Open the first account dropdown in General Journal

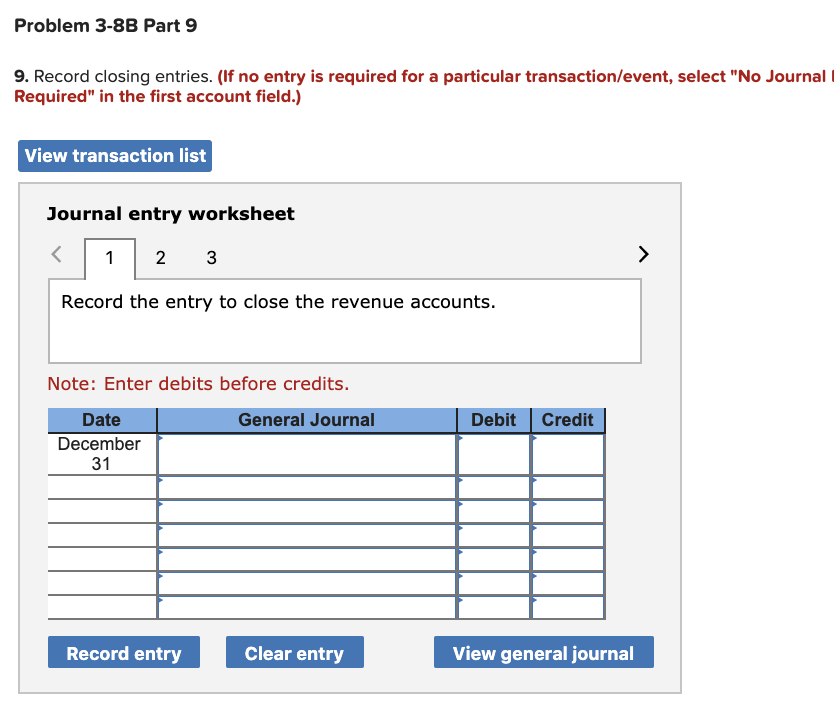click(159, 440)
